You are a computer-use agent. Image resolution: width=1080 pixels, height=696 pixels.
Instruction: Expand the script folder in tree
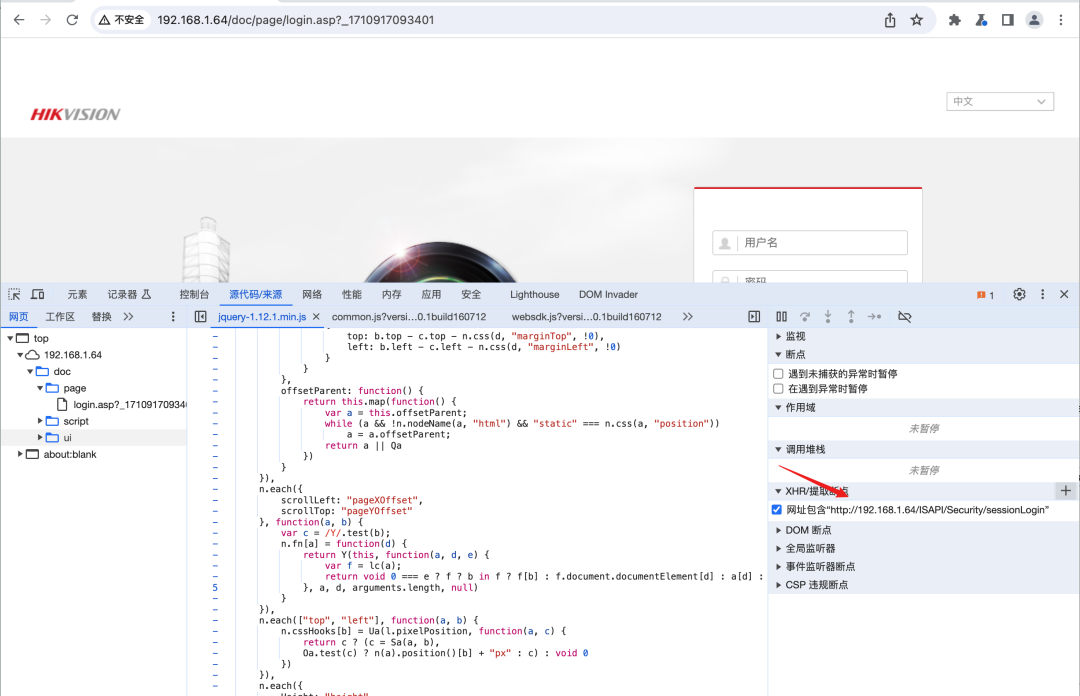pos(40,420)
